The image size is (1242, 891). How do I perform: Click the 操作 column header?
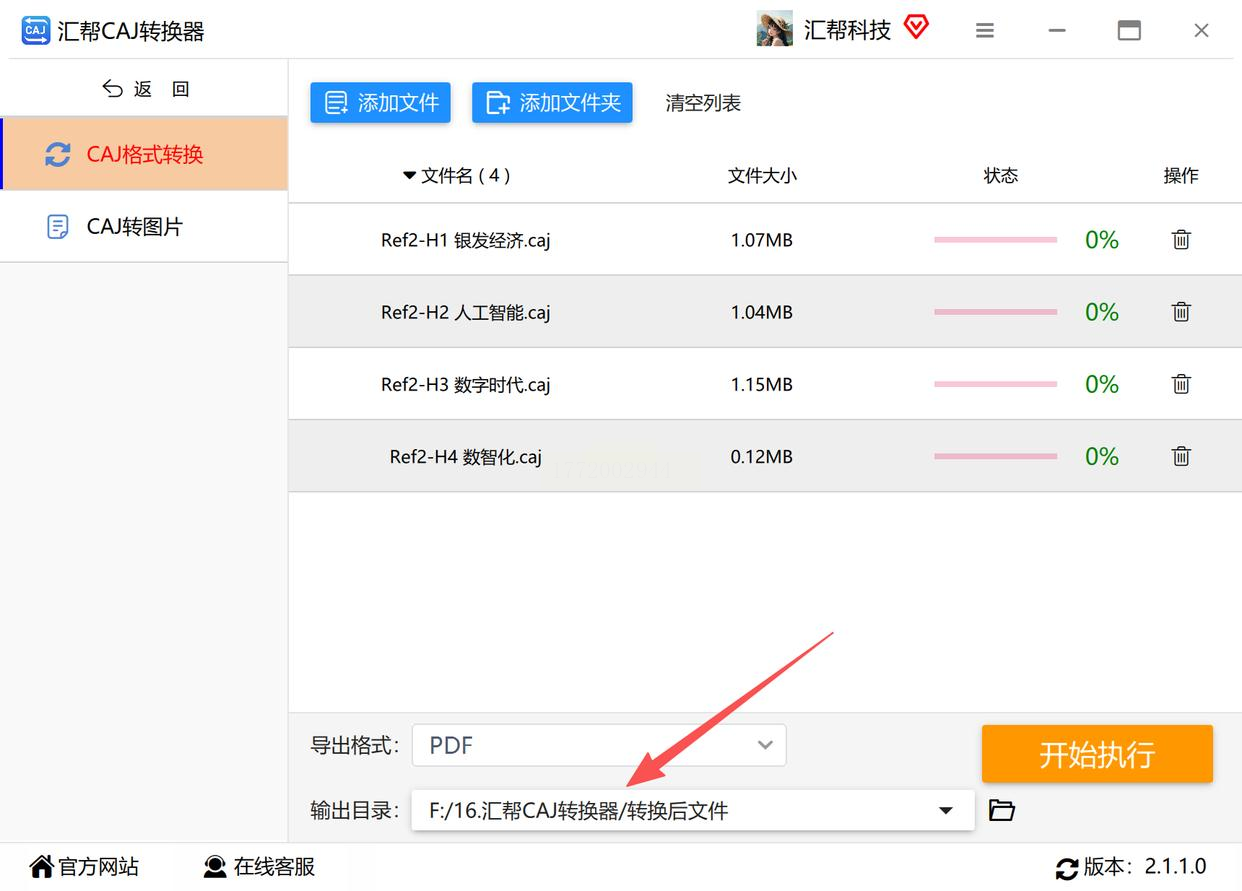[1181, 176]
